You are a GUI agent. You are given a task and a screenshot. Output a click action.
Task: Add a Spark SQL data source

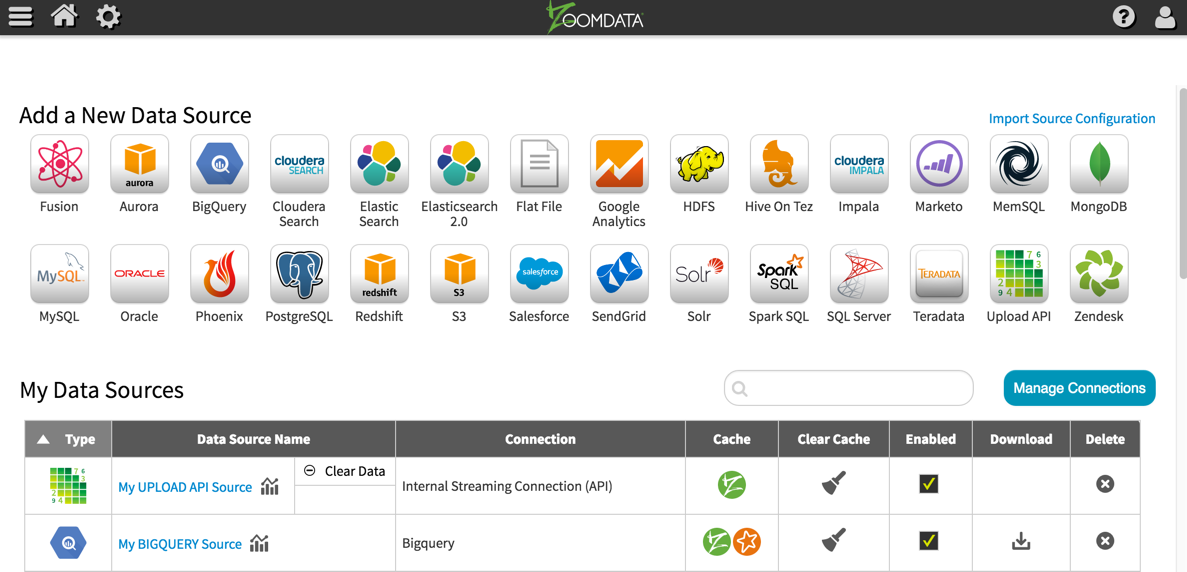(779, 273)
